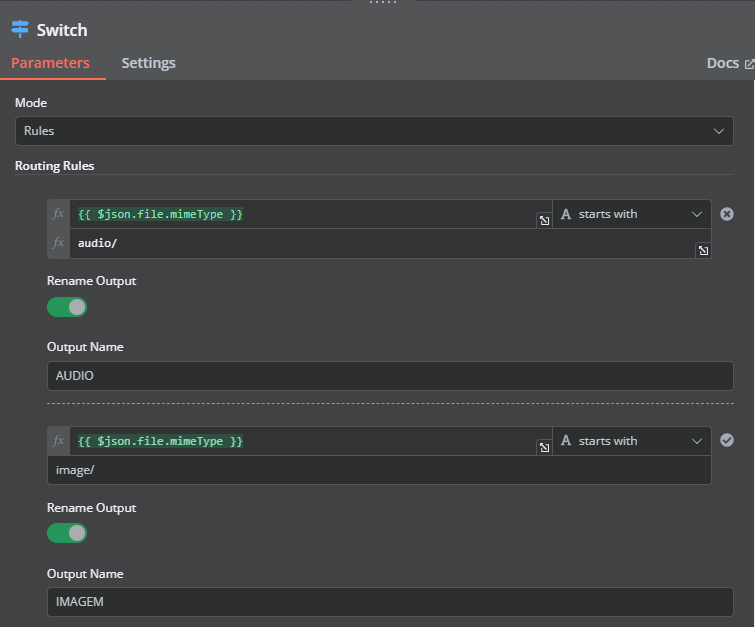
Task: Click the drag handle dots at panel top
Action: [382, 3]
